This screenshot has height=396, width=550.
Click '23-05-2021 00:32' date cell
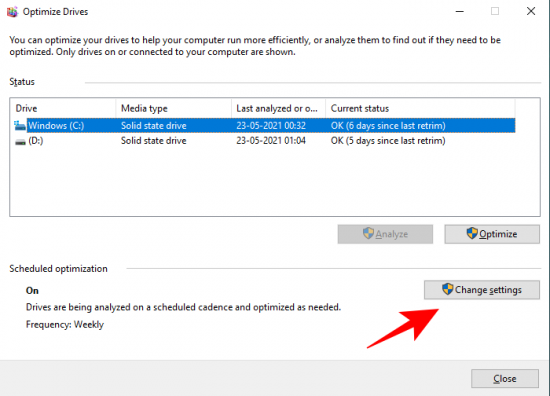(271, 126)
